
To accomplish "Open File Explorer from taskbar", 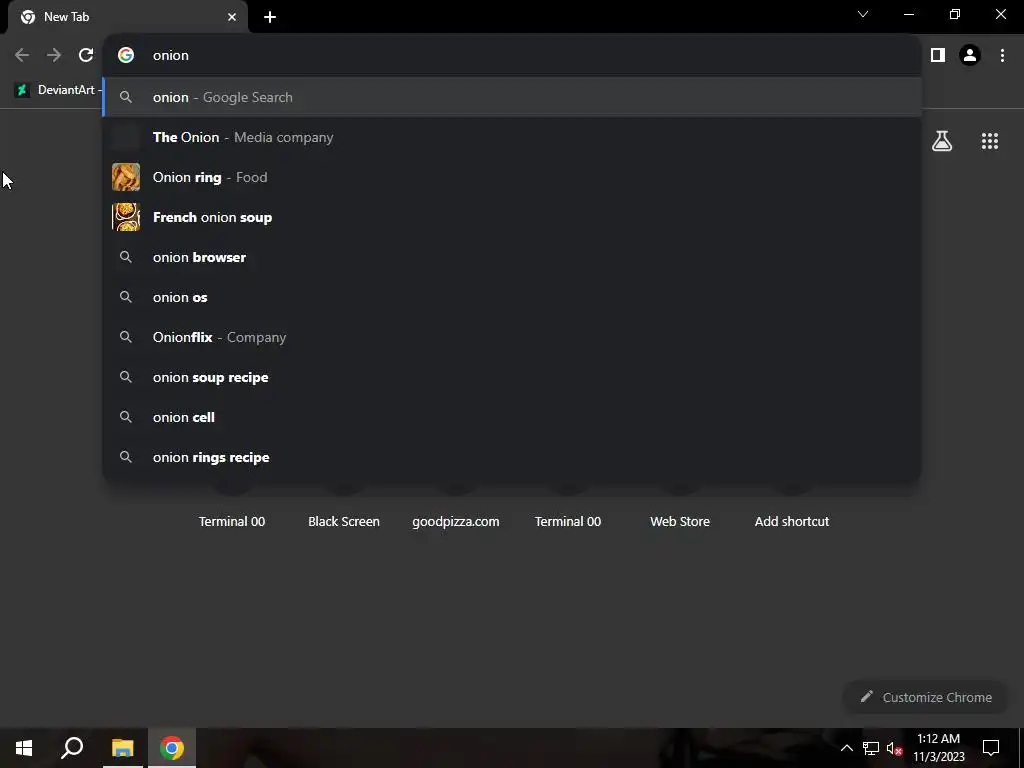I will (x=123, y=748).
